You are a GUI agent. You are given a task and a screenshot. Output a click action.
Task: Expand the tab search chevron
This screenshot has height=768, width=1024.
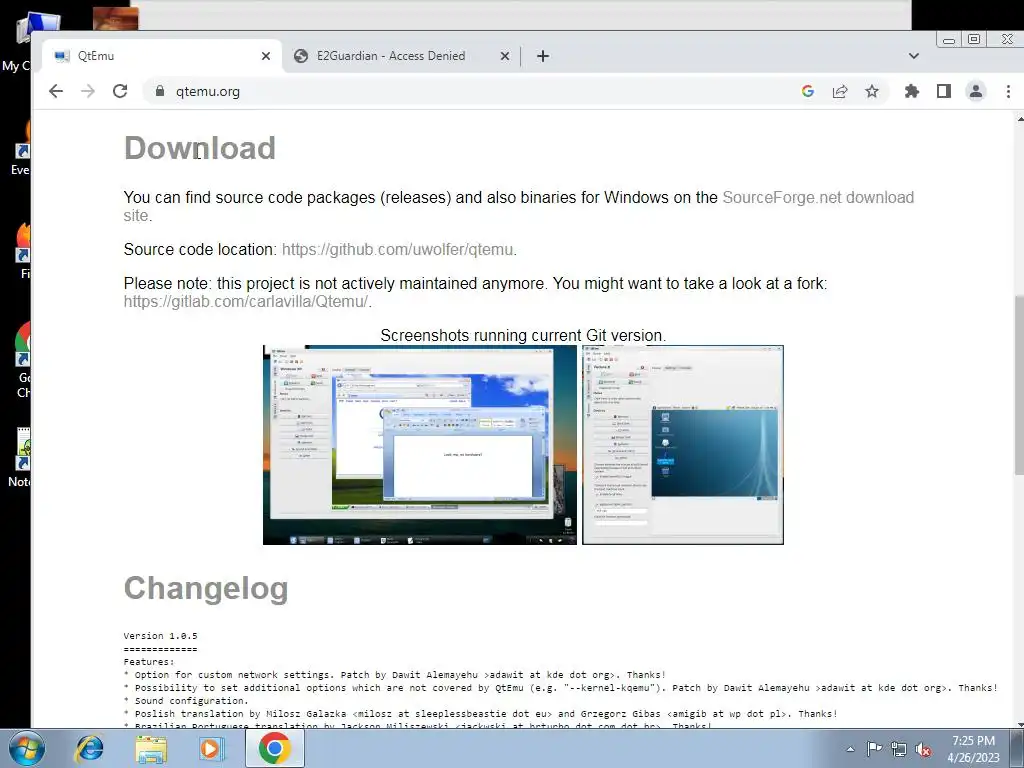point(914,56)
